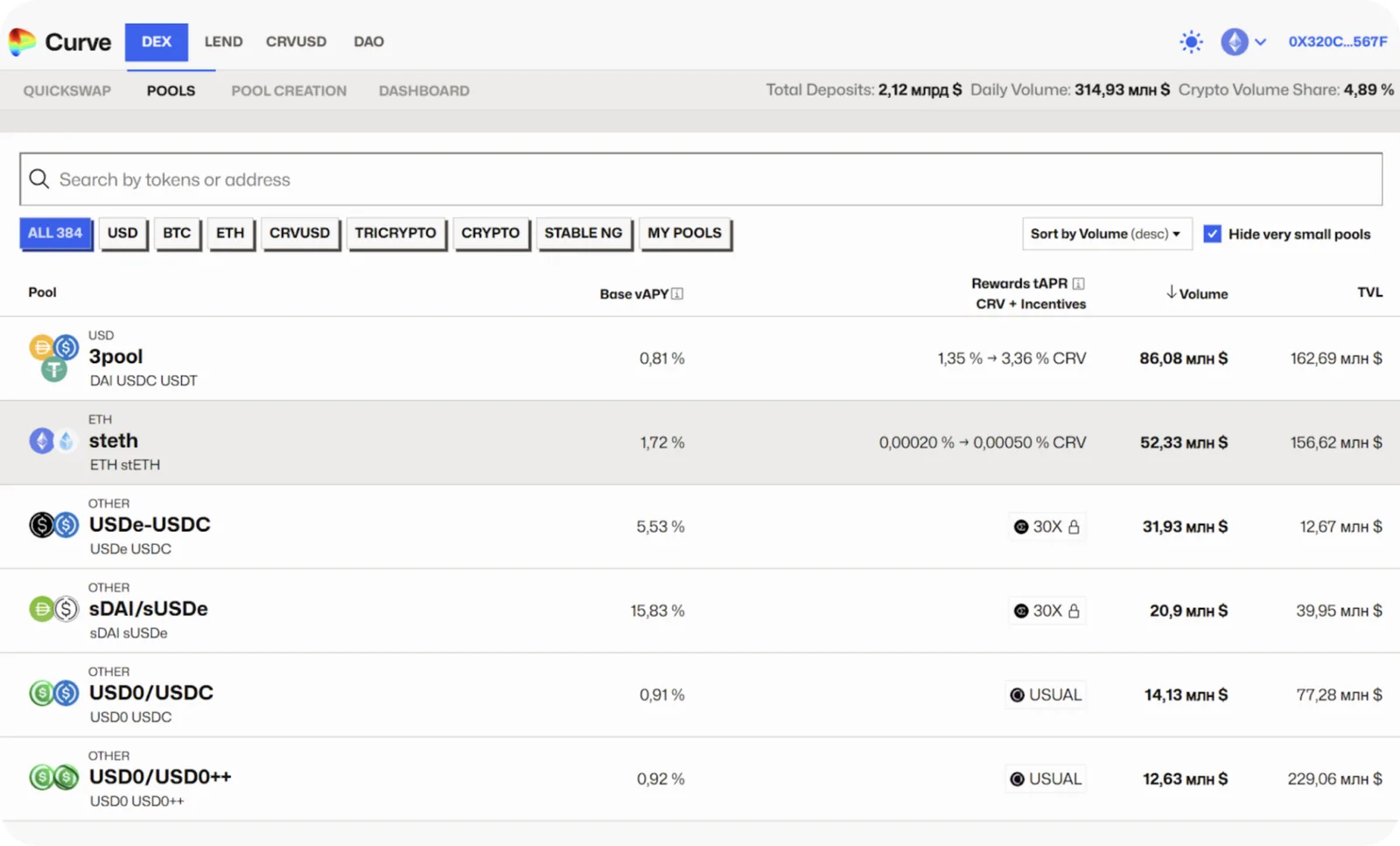Filter pools by ETH
This screenshot has height=846, width=1400.
point(230,234)
